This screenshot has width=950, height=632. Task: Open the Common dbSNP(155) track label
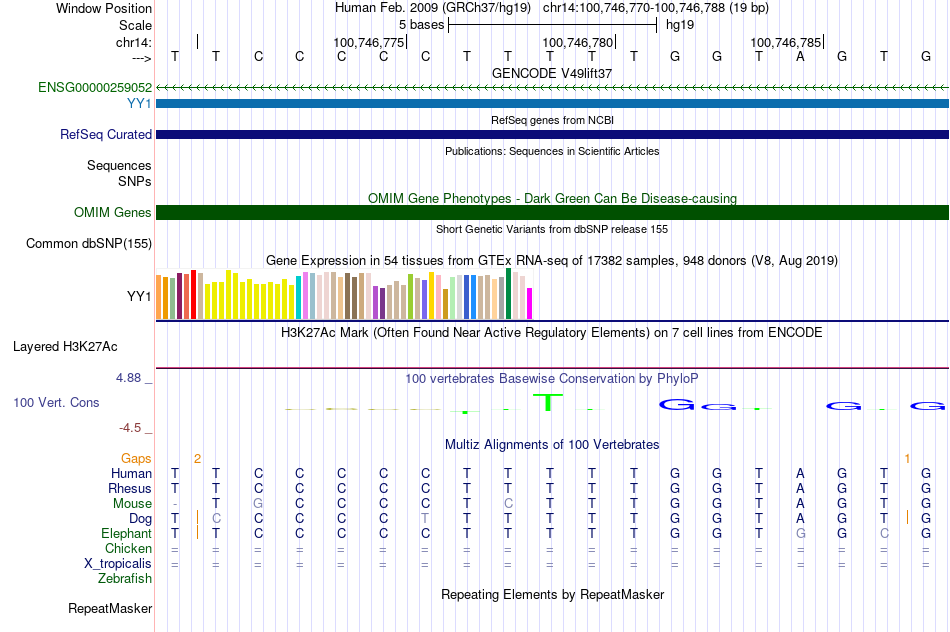[89, 244]
